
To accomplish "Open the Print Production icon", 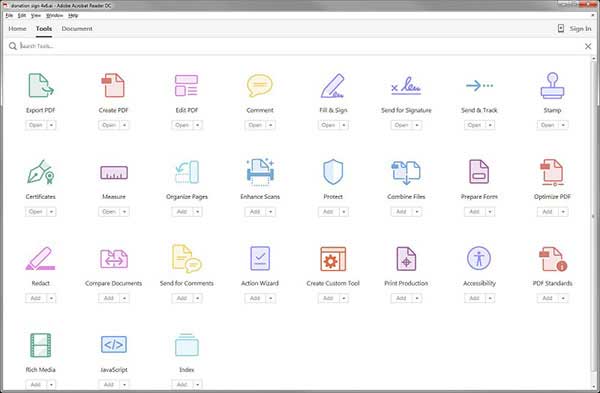I will click(406, 259).
